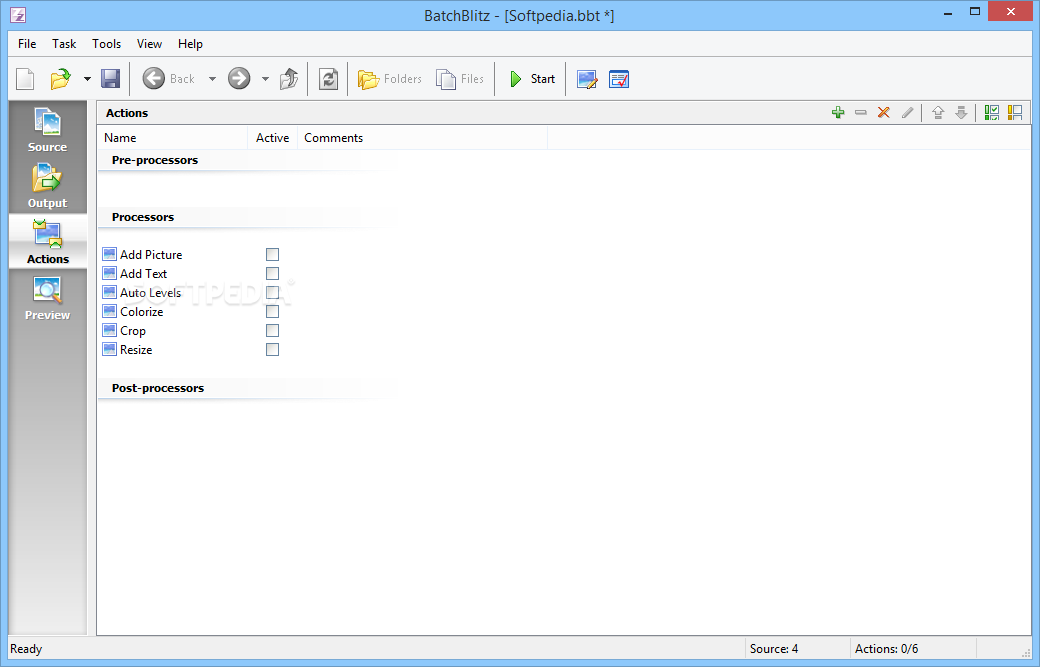Start batch processing with Start button
The image size is (1040, 667).
click(532, 79)
